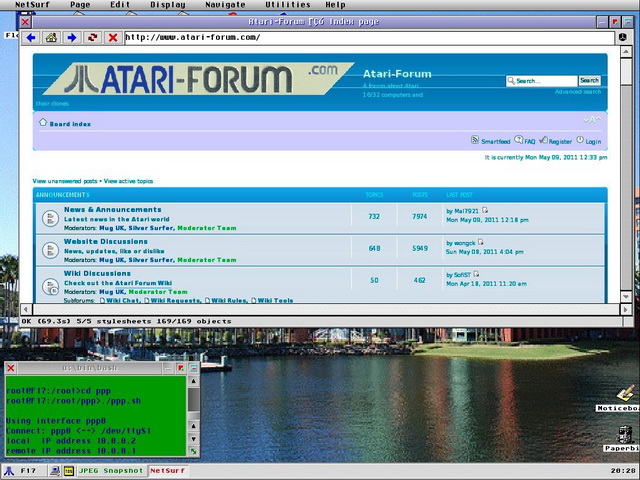Open the Help menu
The height and width of the screenshot is (480, 640).
[x=336, y=5]
